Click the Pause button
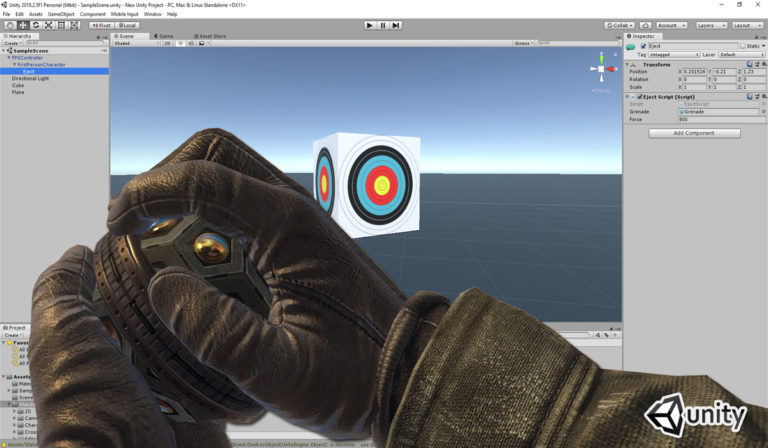Screen dimensions: 768x448 383,25
